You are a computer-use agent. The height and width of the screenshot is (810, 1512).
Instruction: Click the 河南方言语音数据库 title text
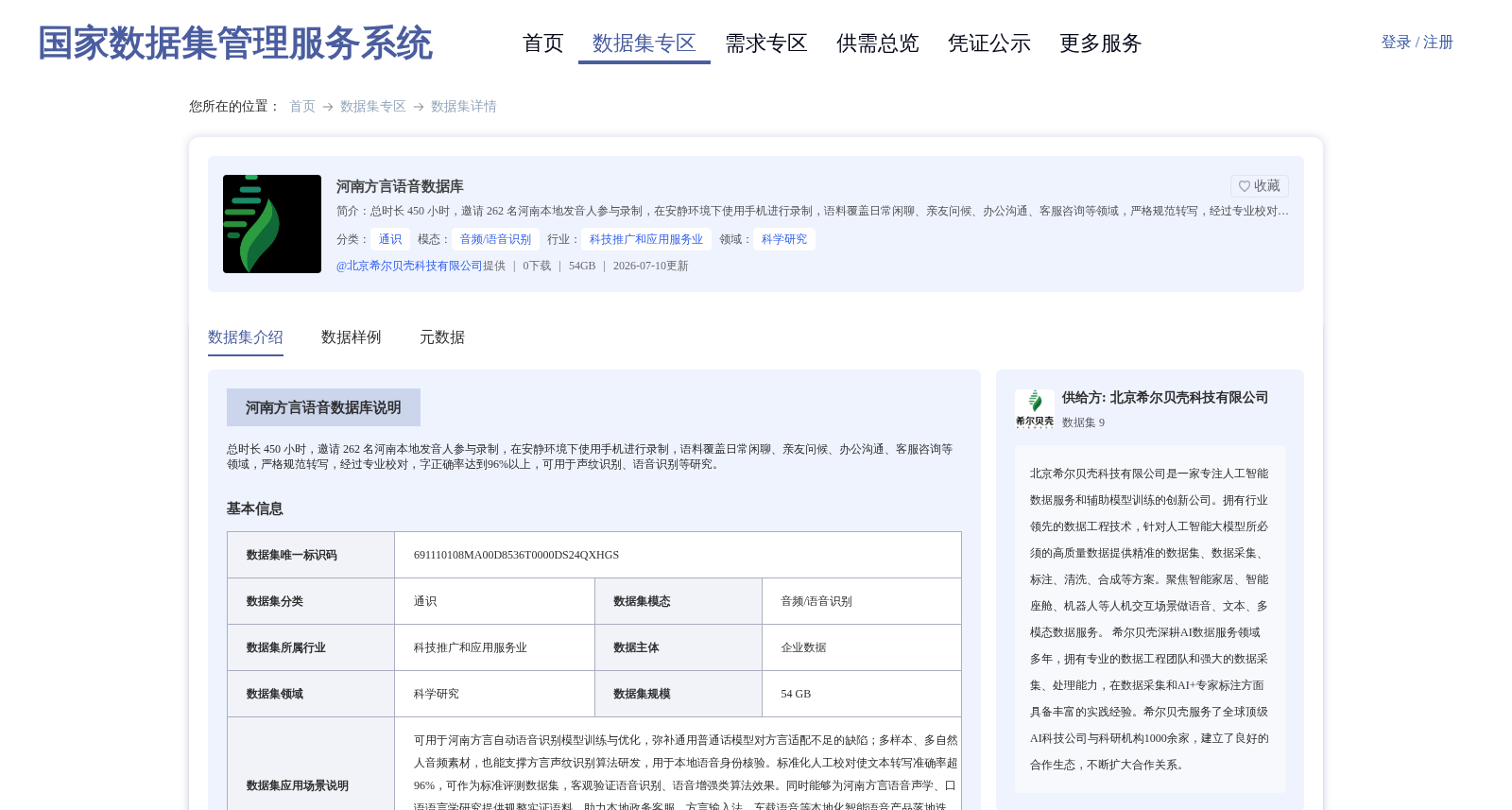pos(400,186)
